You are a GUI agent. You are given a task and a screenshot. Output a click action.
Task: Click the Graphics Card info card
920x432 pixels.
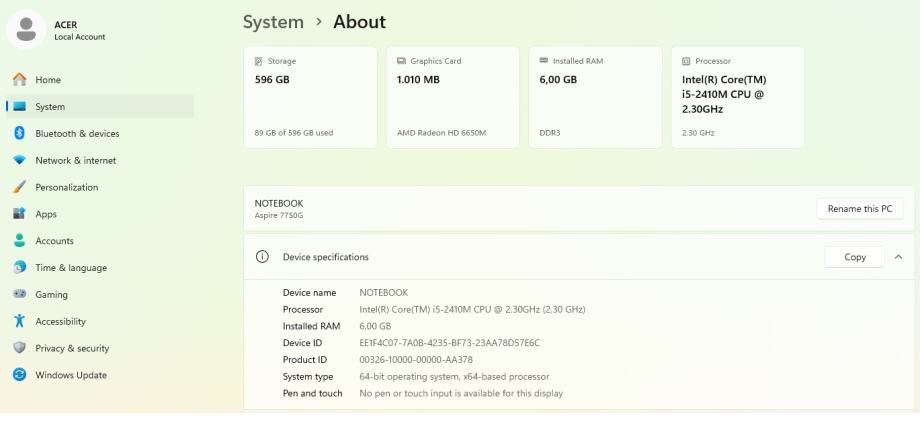[452, 97]
